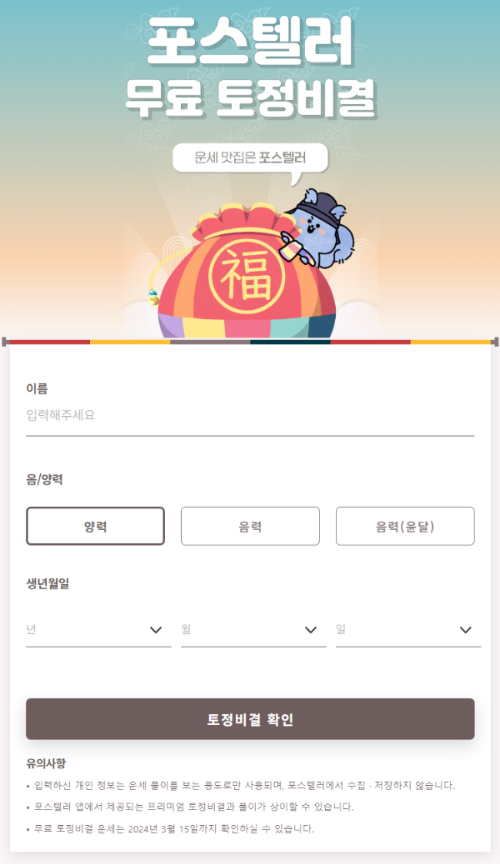Open the 월 birth month dropdown
Screen dimensions: 500x864
254,630
